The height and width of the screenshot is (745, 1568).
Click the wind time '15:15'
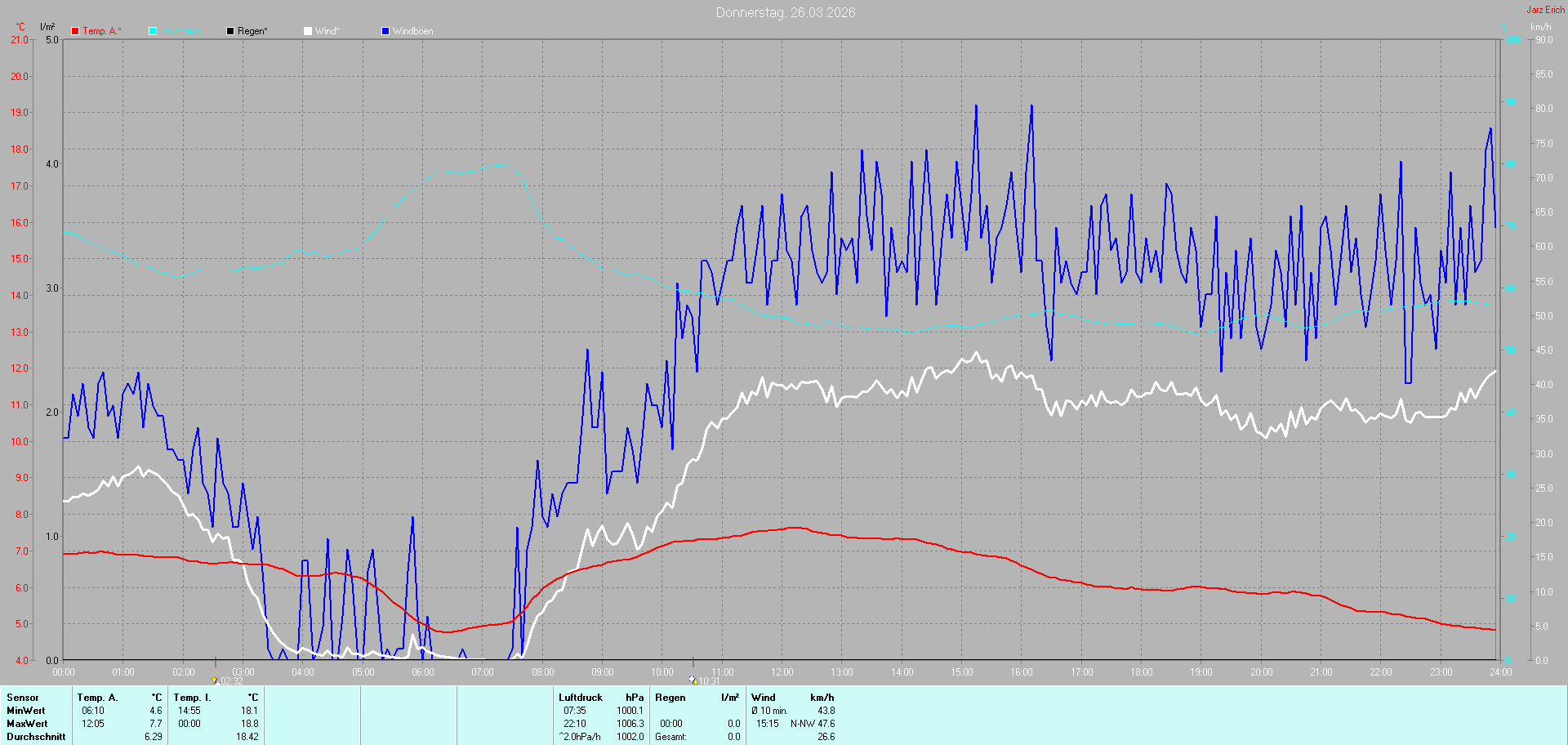pyautogui.click(x=768, y=724)
